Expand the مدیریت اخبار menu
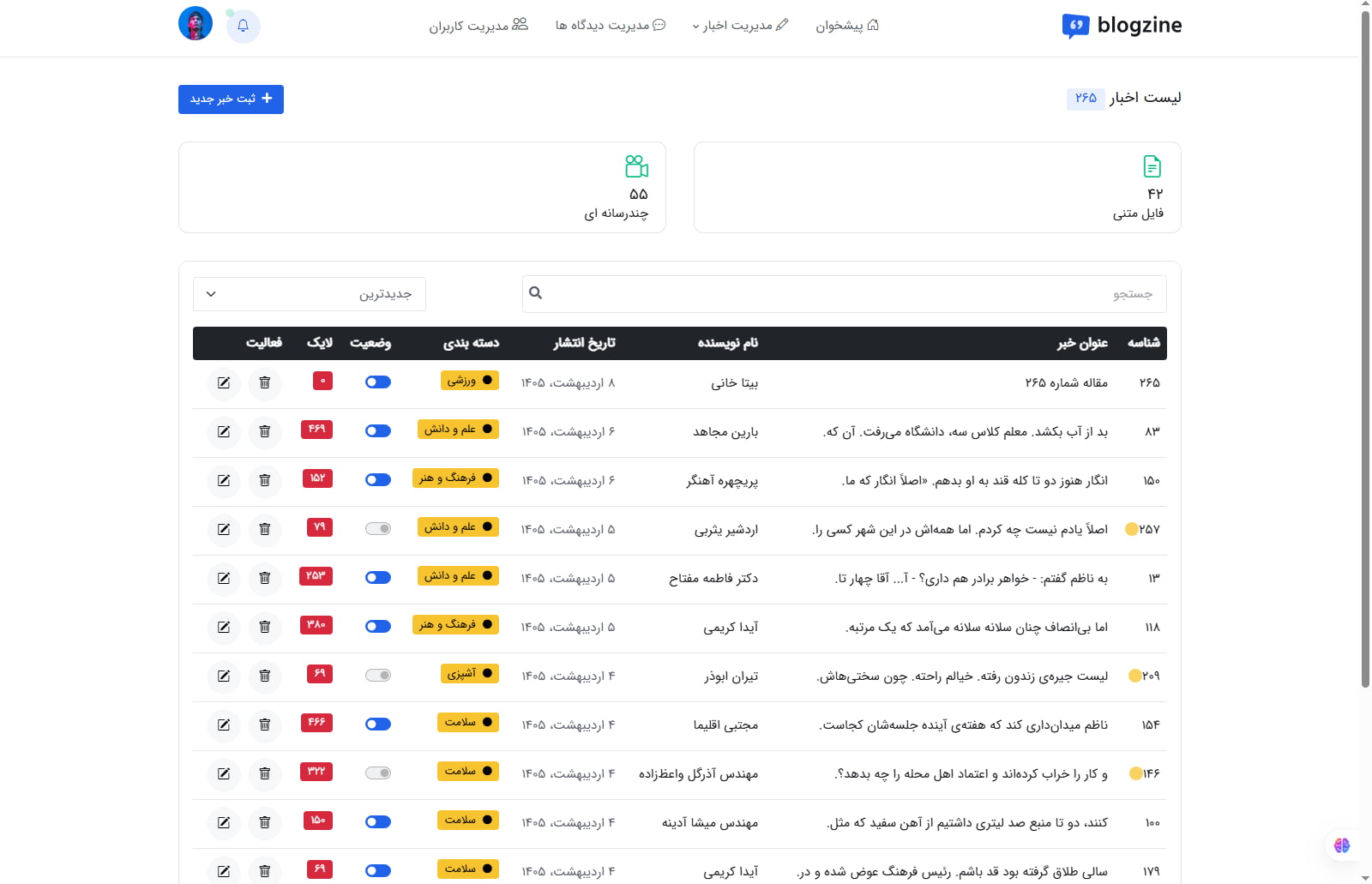Screen dimensions: 1372x884 point(740,26)
